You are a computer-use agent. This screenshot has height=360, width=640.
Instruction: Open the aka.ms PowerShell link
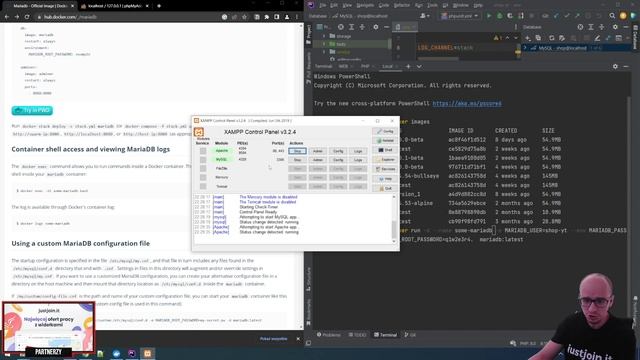coord(467,104)
